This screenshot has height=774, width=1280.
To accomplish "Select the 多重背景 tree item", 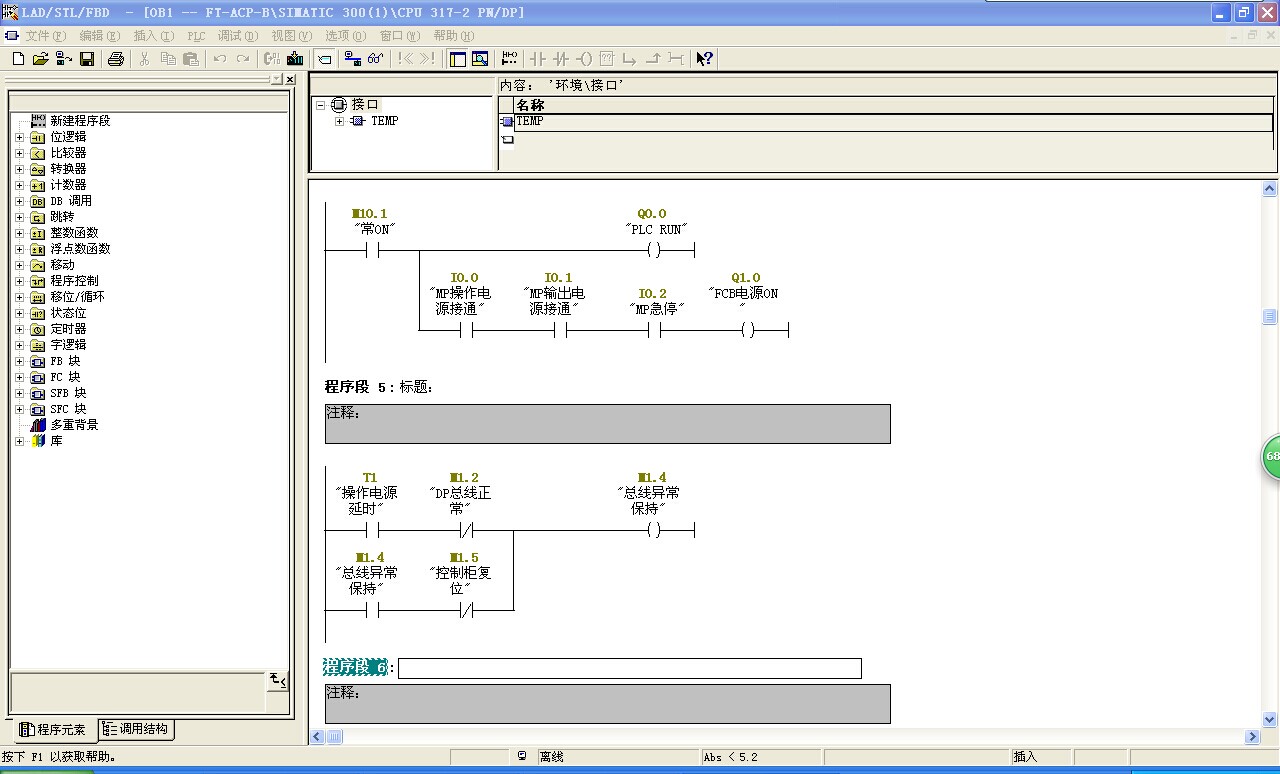I will point(74,425).
